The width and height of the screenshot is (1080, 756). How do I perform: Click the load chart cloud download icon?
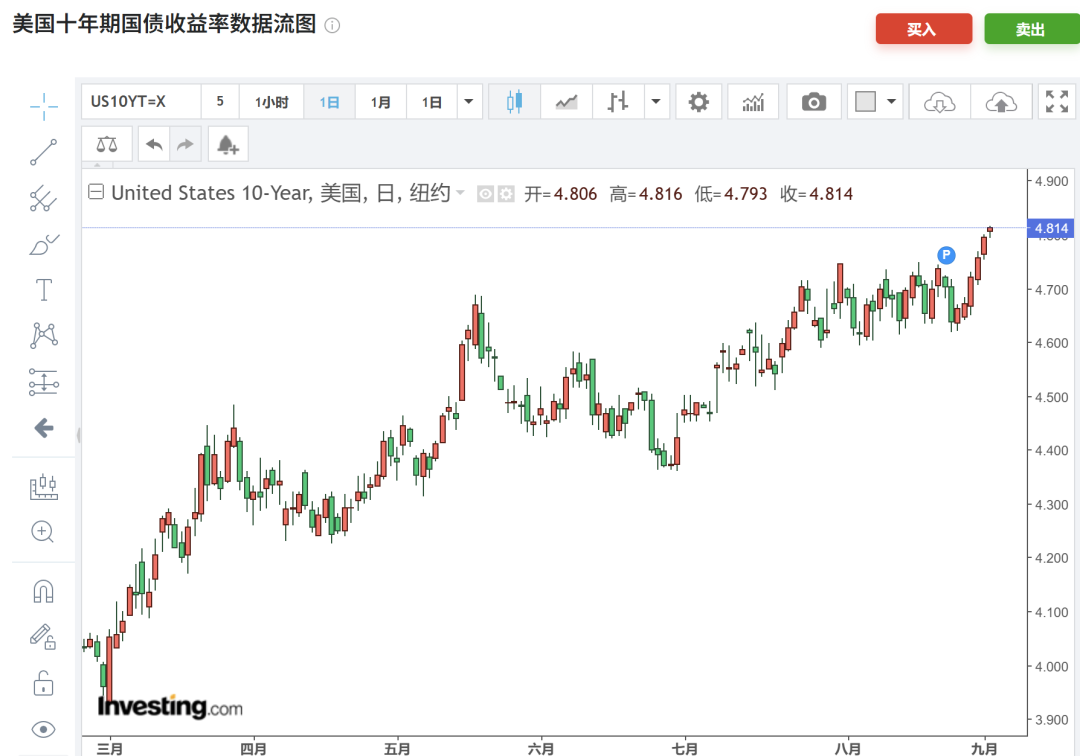tap(939, 102)
